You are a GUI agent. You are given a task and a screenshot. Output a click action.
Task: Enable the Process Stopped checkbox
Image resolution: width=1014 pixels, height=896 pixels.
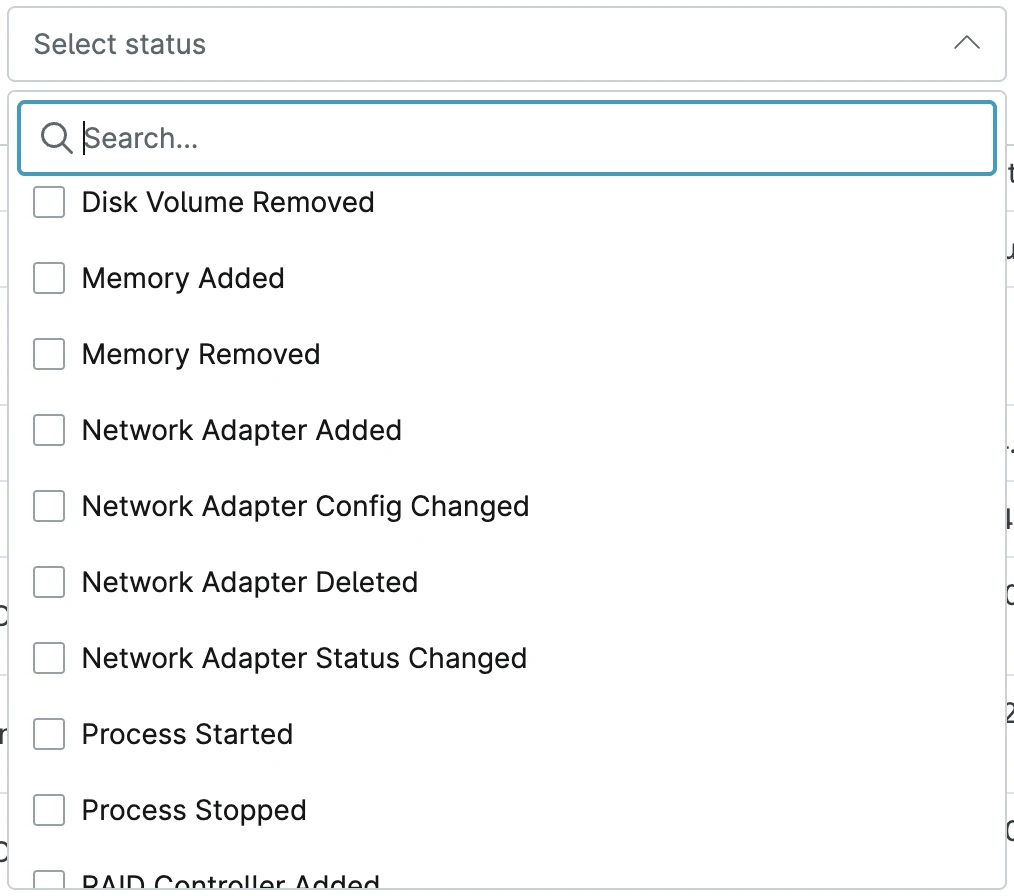(x=49, y=810)
